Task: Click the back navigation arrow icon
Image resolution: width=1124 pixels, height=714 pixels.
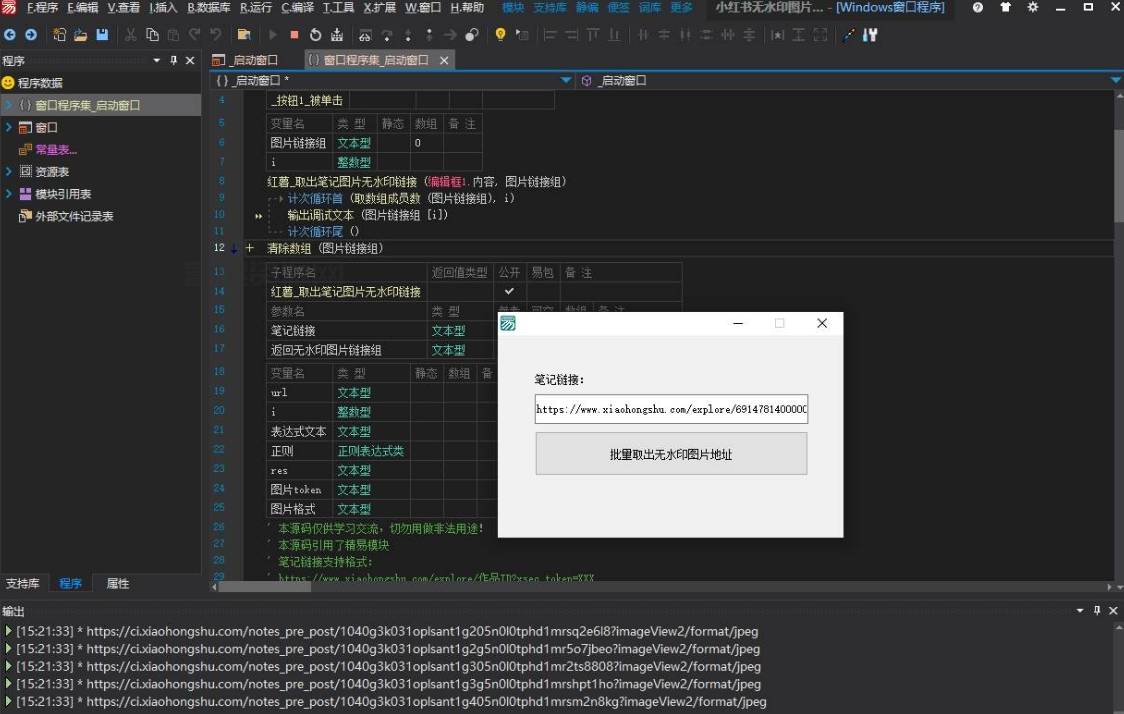Action: pyautogui.click(x=10, y=34)
